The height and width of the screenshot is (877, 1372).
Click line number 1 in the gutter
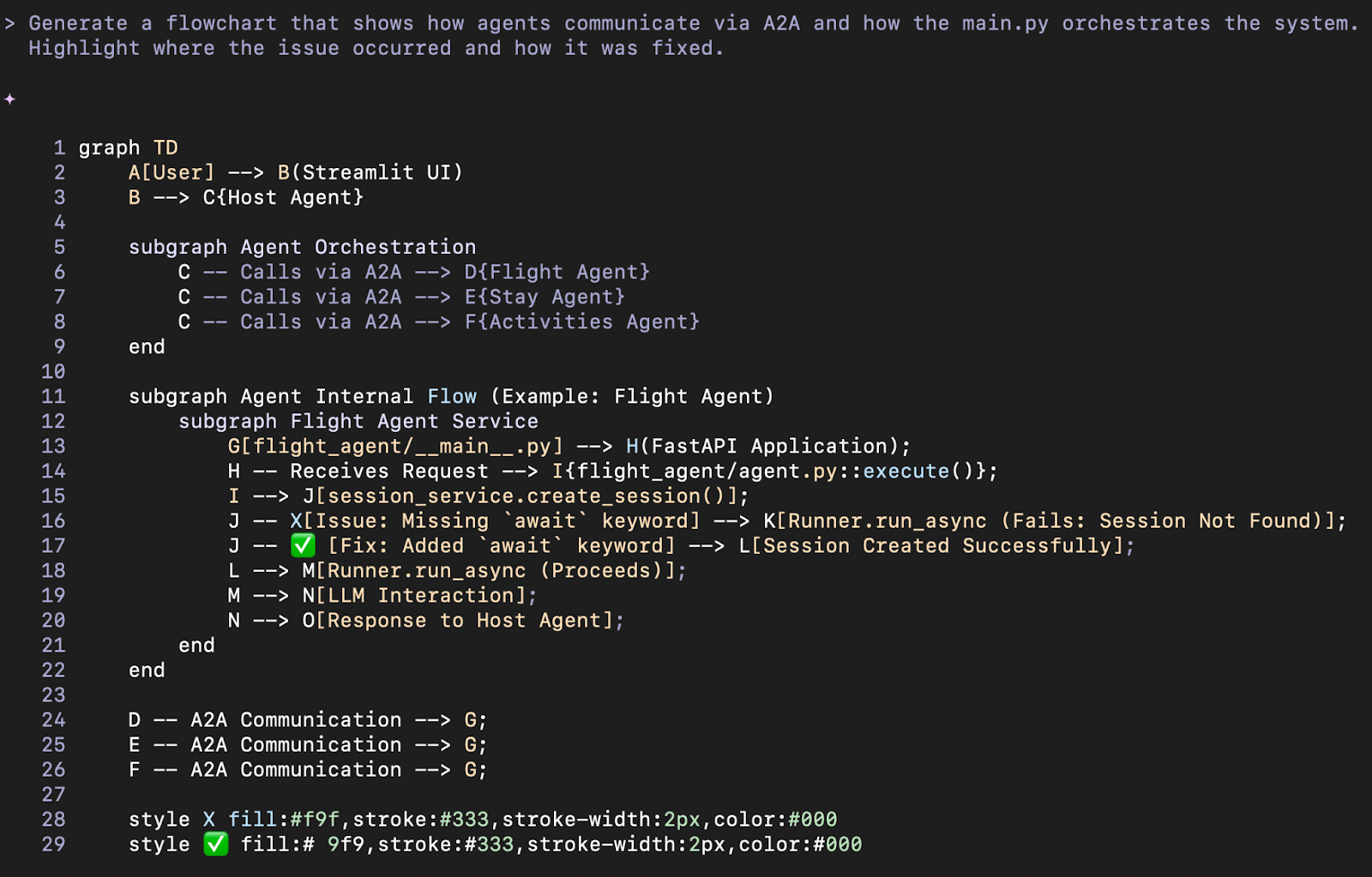pyautogui.click(x=59, y=147)
